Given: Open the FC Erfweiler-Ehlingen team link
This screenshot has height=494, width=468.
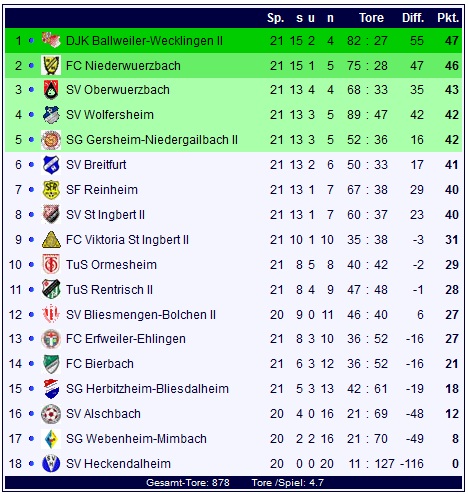Looking at the screenshot, I should point(126,339).
